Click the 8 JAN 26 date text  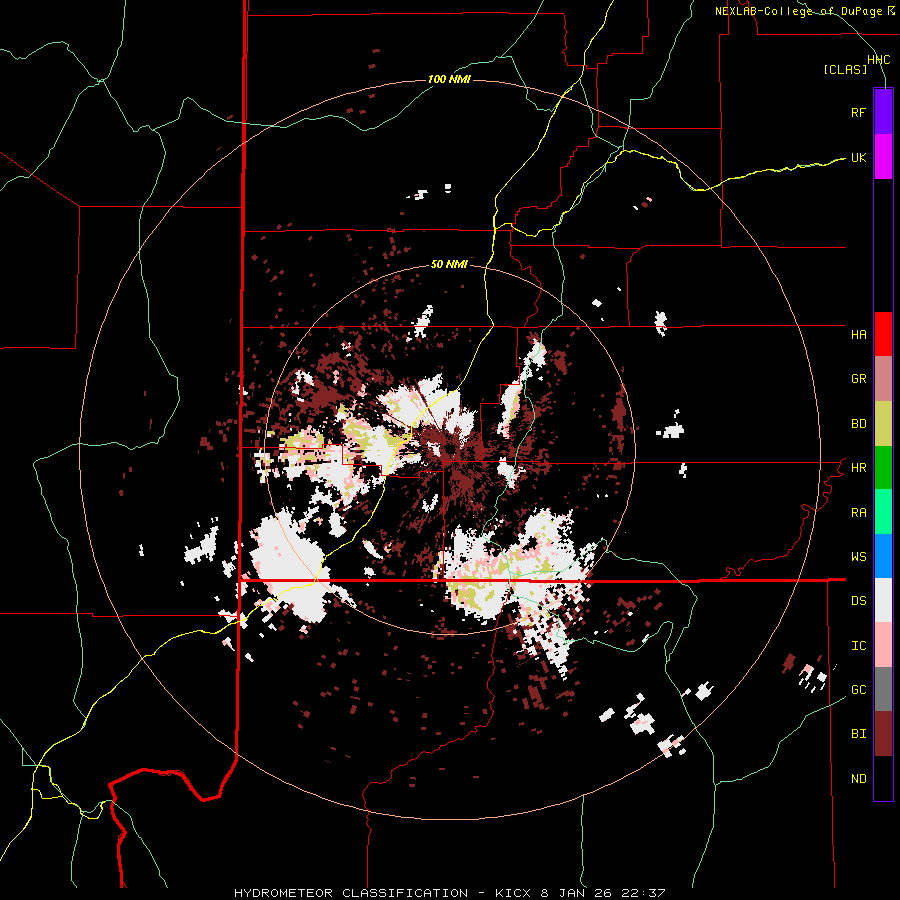click(x=576, y=893)
